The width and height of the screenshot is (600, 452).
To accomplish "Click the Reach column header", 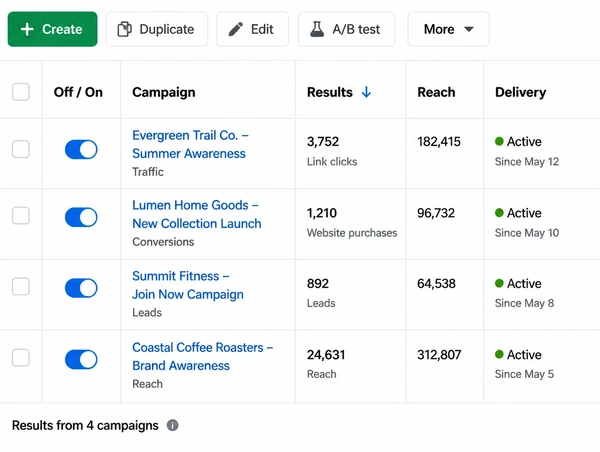I will [436, 92].
